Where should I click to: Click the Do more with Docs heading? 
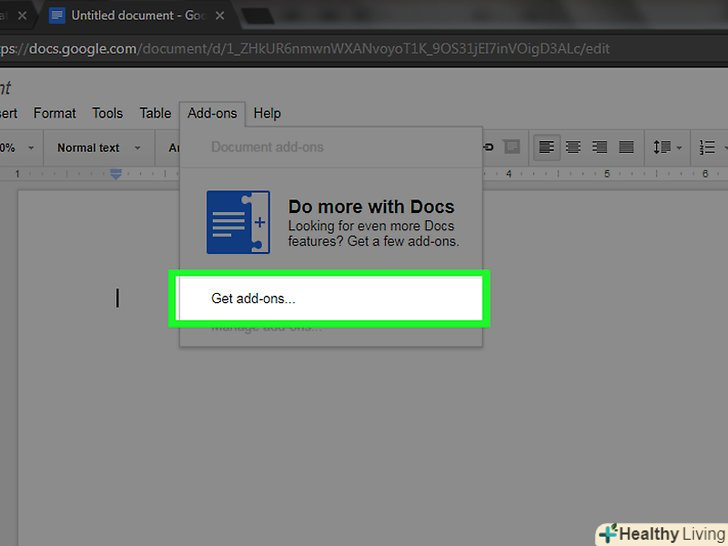tap(371, 207)
